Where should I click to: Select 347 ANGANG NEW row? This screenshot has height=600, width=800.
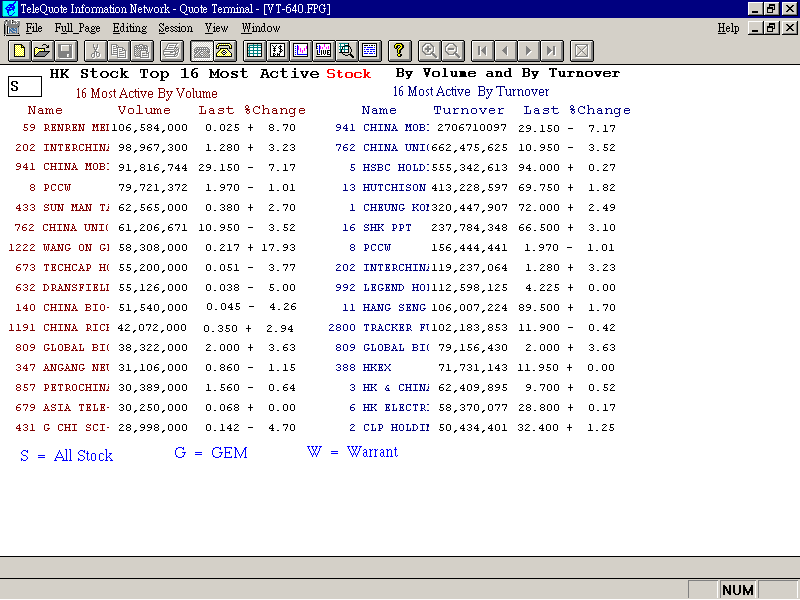point(155,367)
